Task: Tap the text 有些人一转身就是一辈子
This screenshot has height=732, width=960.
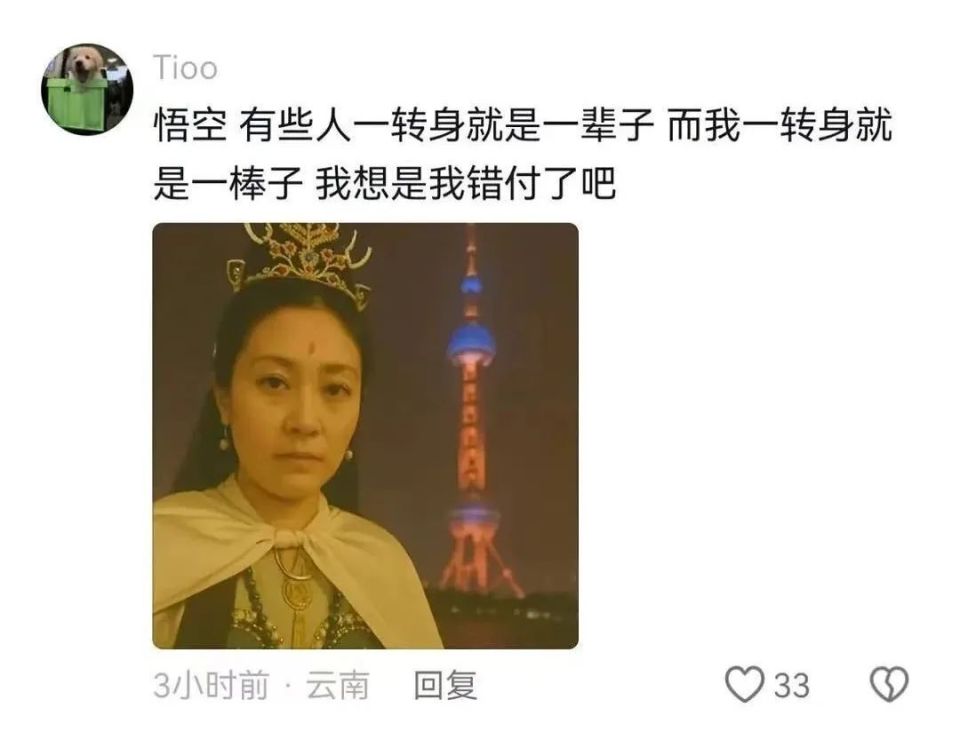Action: 446,125
